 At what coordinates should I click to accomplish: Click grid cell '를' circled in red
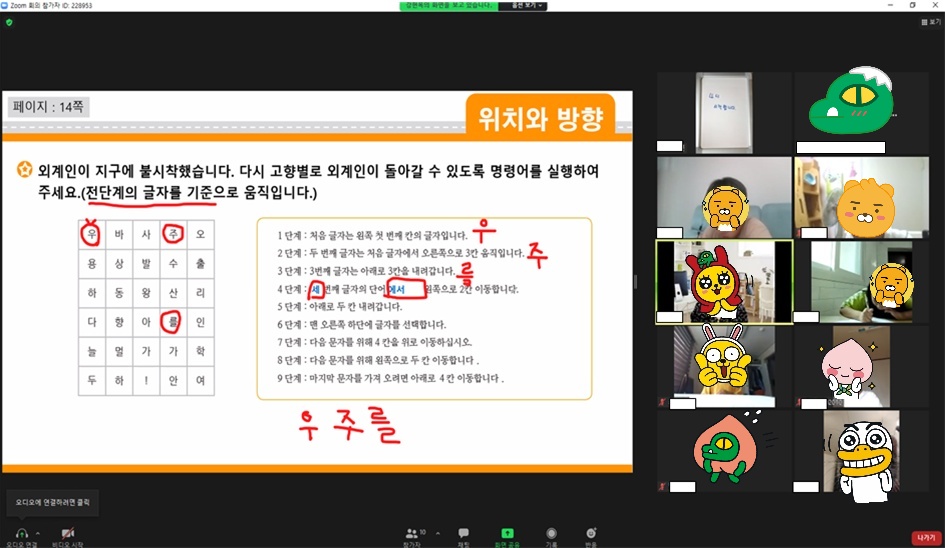click(x=173, y=322)
